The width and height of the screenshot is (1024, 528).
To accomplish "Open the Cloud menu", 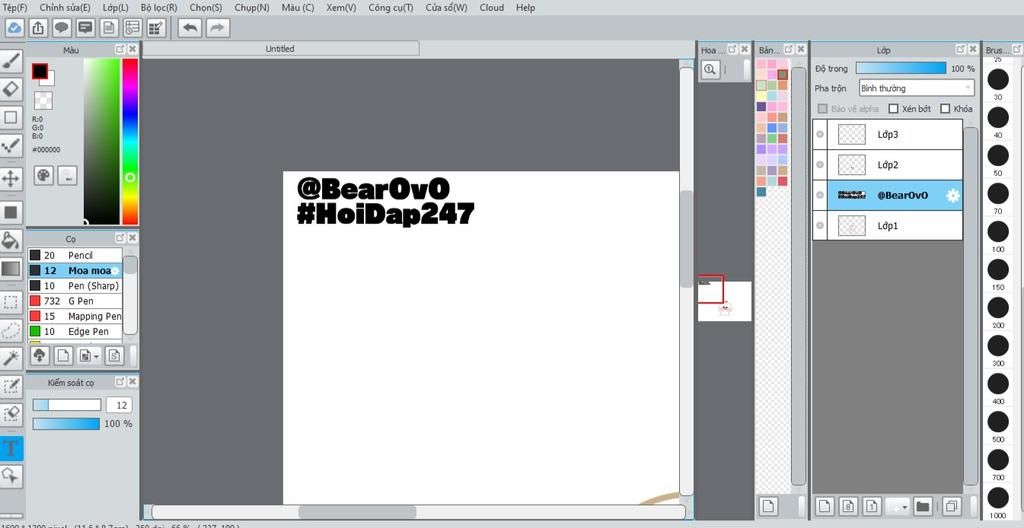I will (491, 8).
